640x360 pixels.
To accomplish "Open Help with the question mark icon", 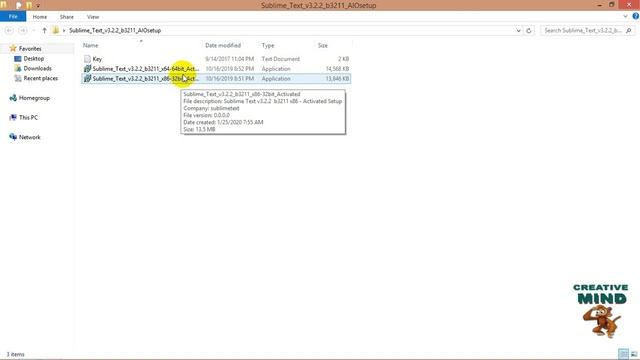I will click(x=636, y=16).
